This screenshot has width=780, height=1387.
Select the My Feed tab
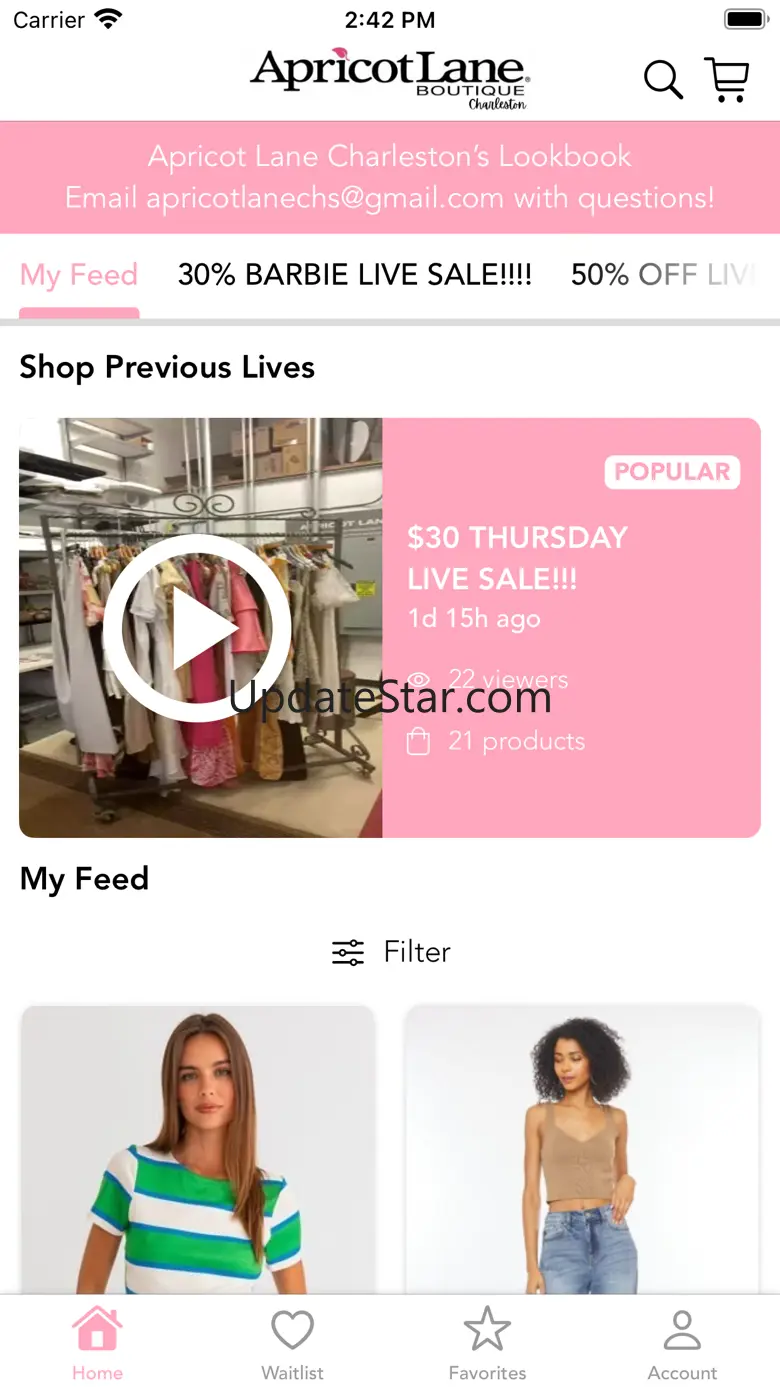click(x=79, y=275)
